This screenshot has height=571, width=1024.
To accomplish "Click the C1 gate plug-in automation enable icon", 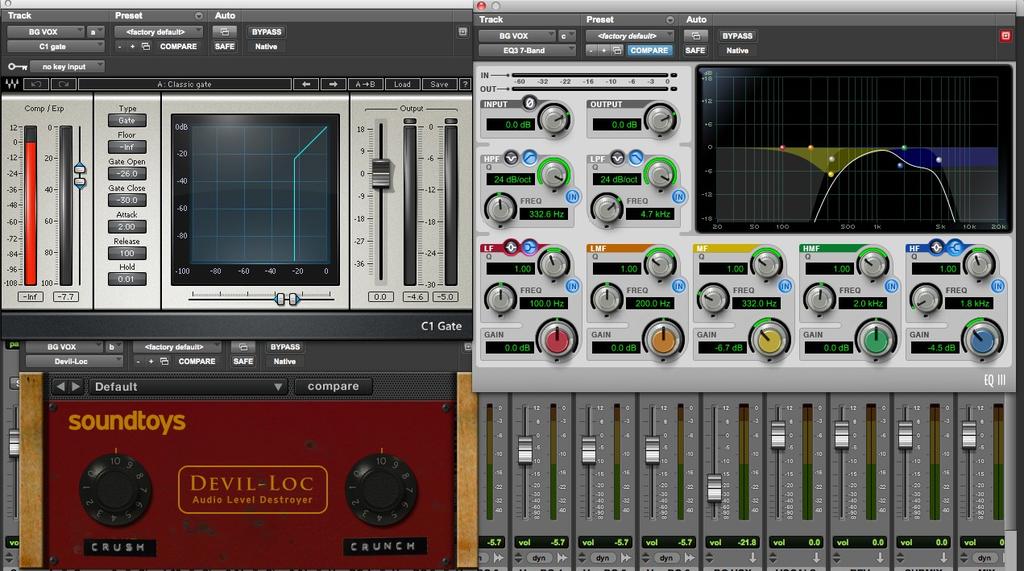I will (225, 31).
